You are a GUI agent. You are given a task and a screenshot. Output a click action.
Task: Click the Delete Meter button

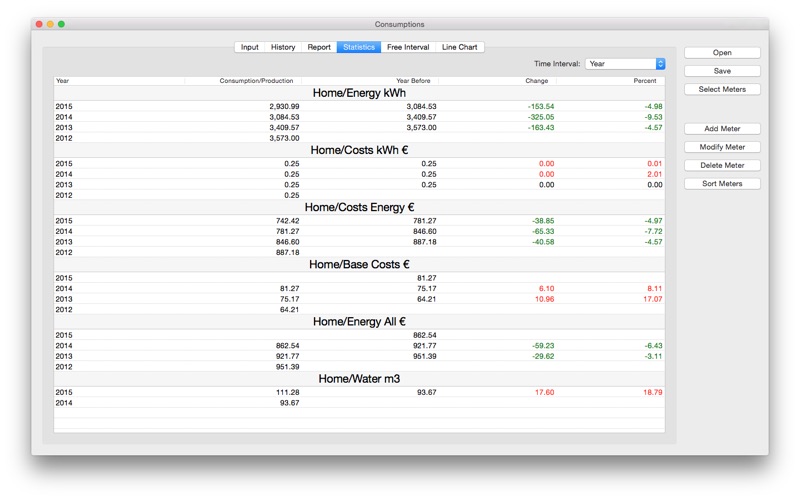(x=722, y=165)
